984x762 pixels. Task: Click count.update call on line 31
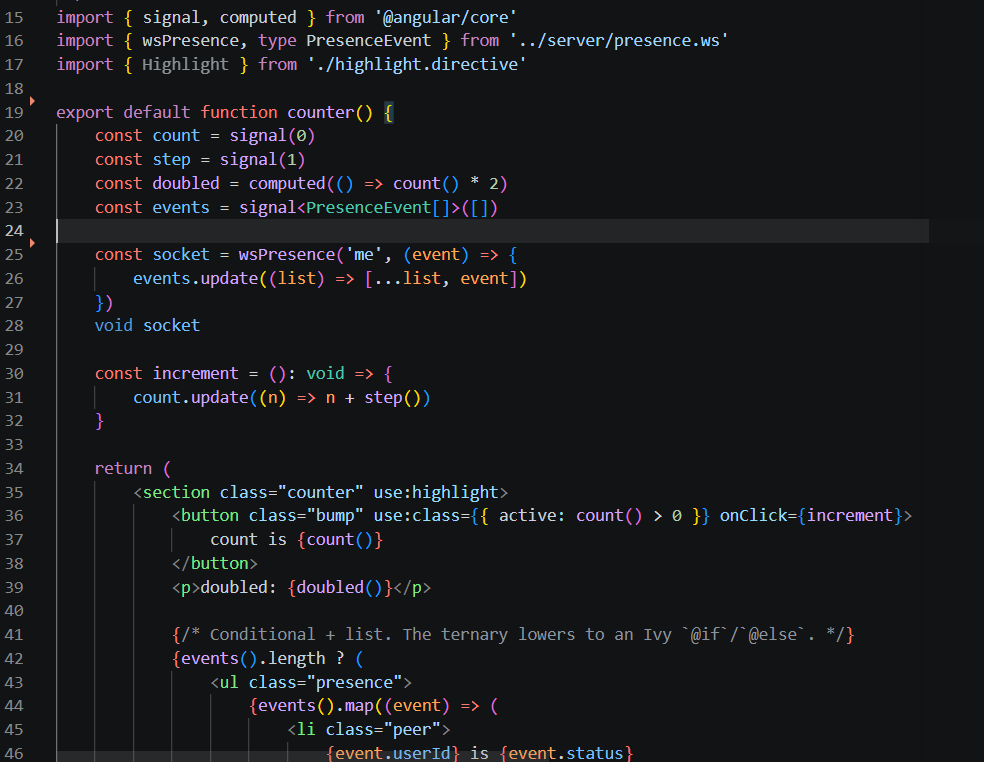[x=190, y=398]
